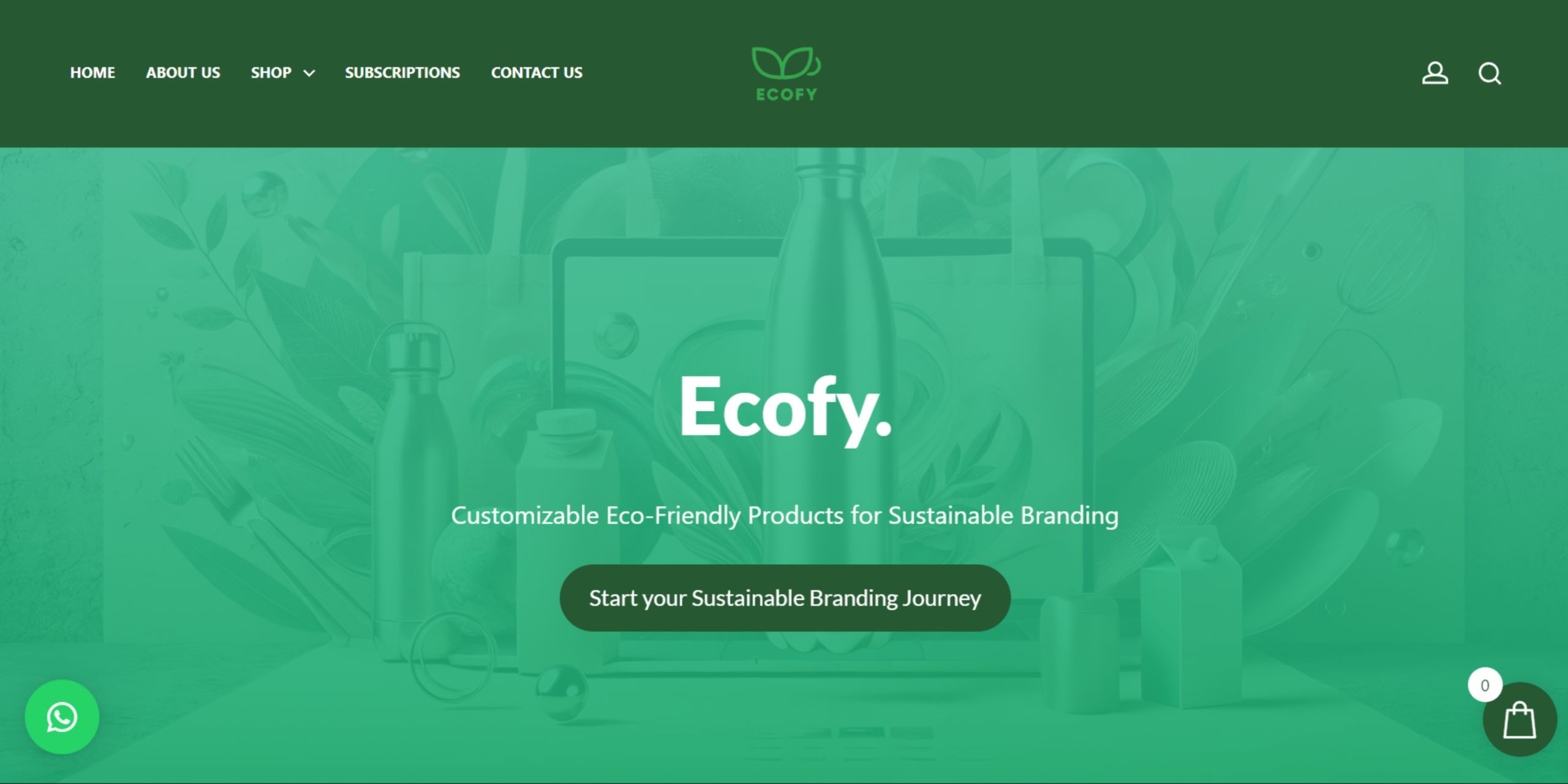Click the small capped bottle in hero image
This screenshot has width=1568, height=784.
[415, 490]
